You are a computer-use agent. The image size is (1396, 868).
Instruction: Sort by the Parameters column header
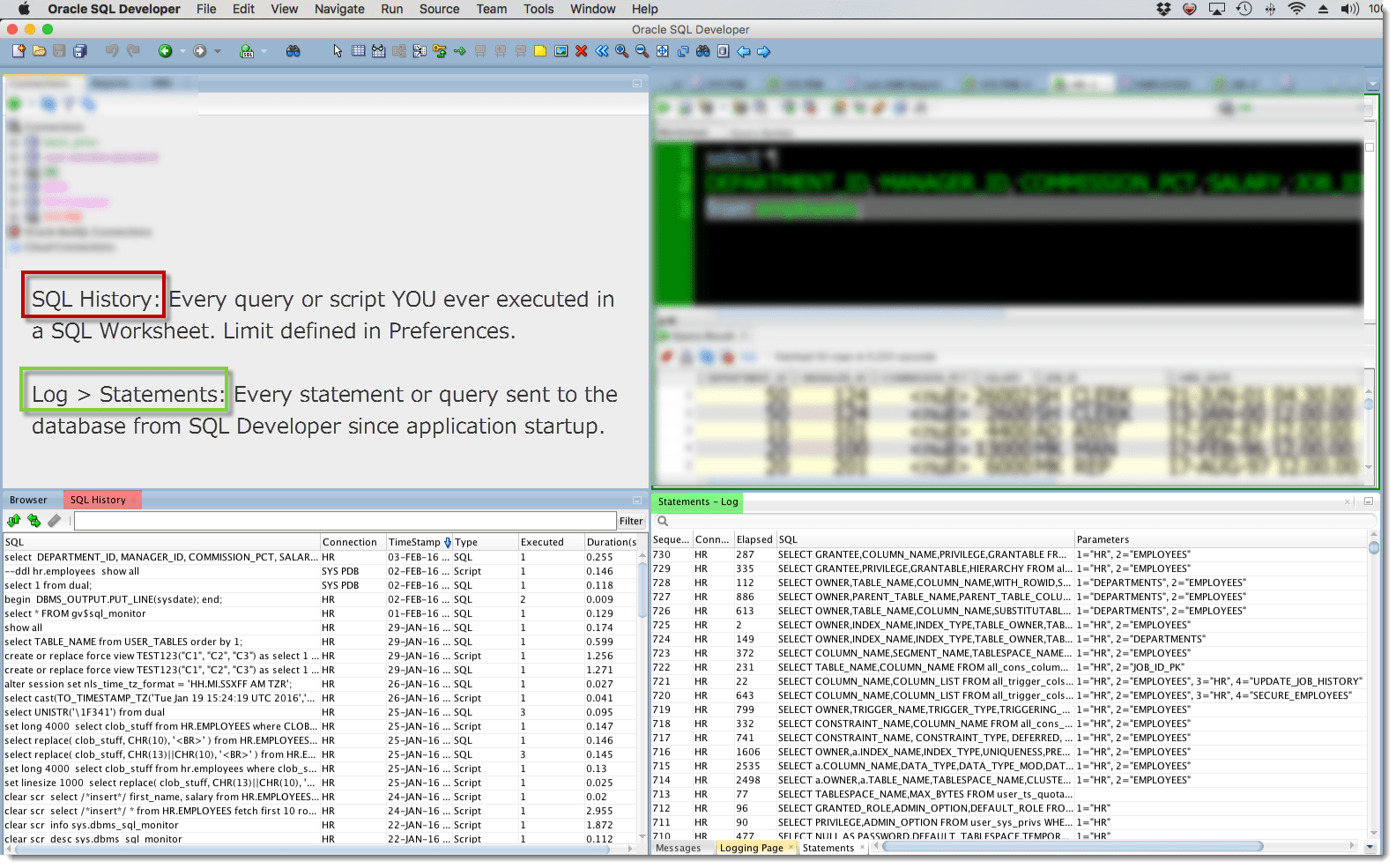[1221, 539]
